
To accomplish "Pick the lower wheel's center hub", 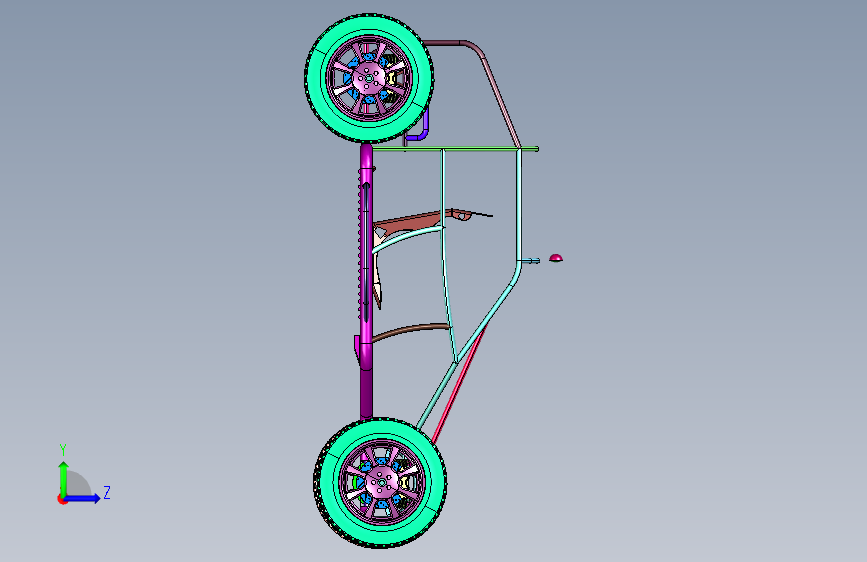I will click(x=381, y=483).
